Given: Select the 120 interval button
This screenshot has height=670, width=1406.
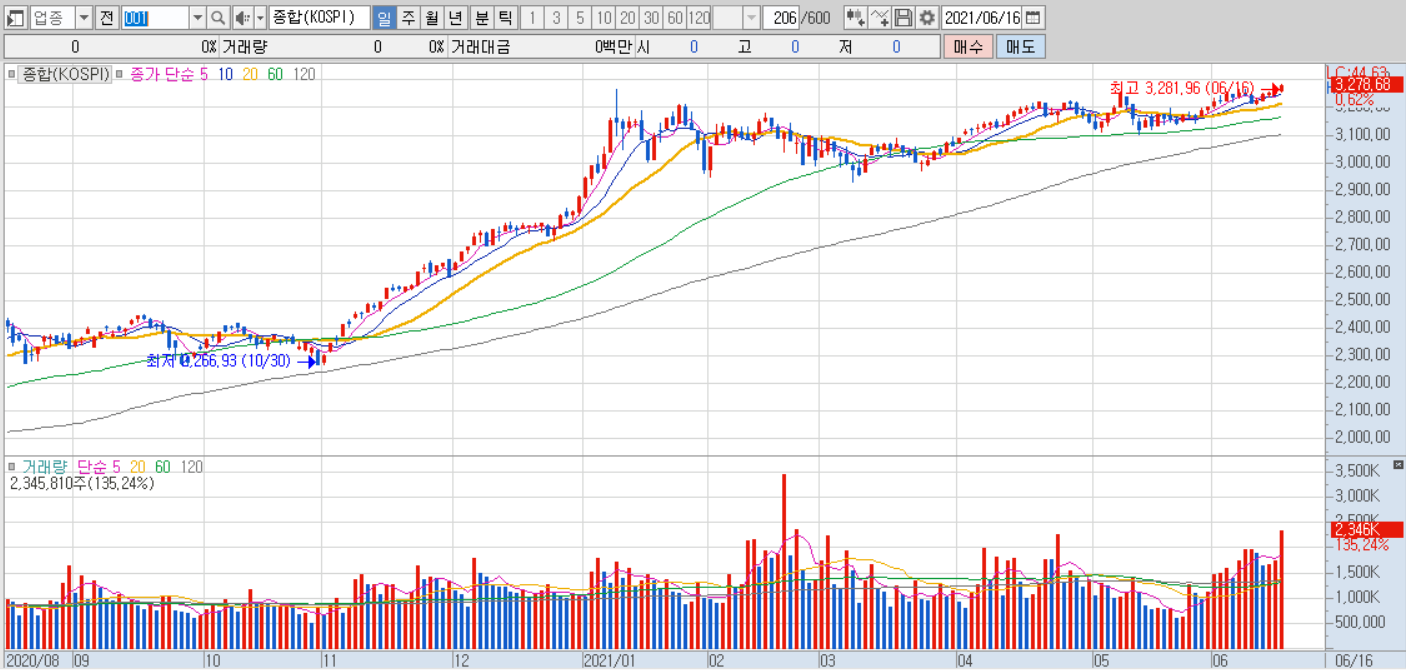Looking at the screenshot, I should click(699, 18).
